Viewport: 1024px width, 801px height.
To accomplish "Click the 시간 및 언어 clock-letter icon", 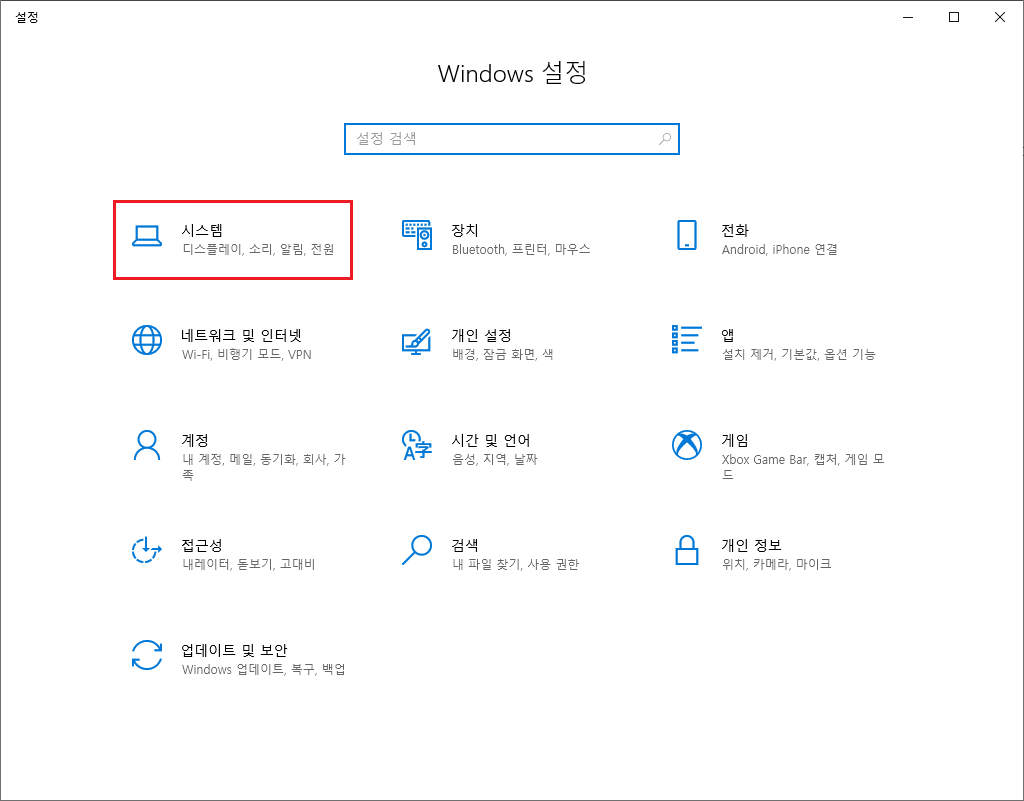I will pos(417,445).
